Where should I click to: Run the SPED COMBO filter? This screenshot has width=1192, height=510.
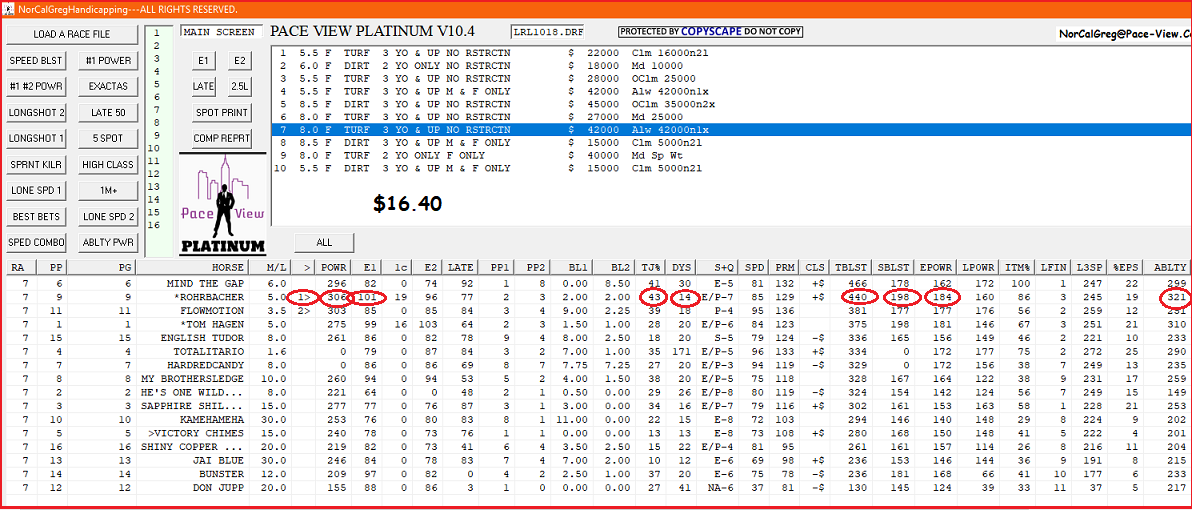click(36, 242)
